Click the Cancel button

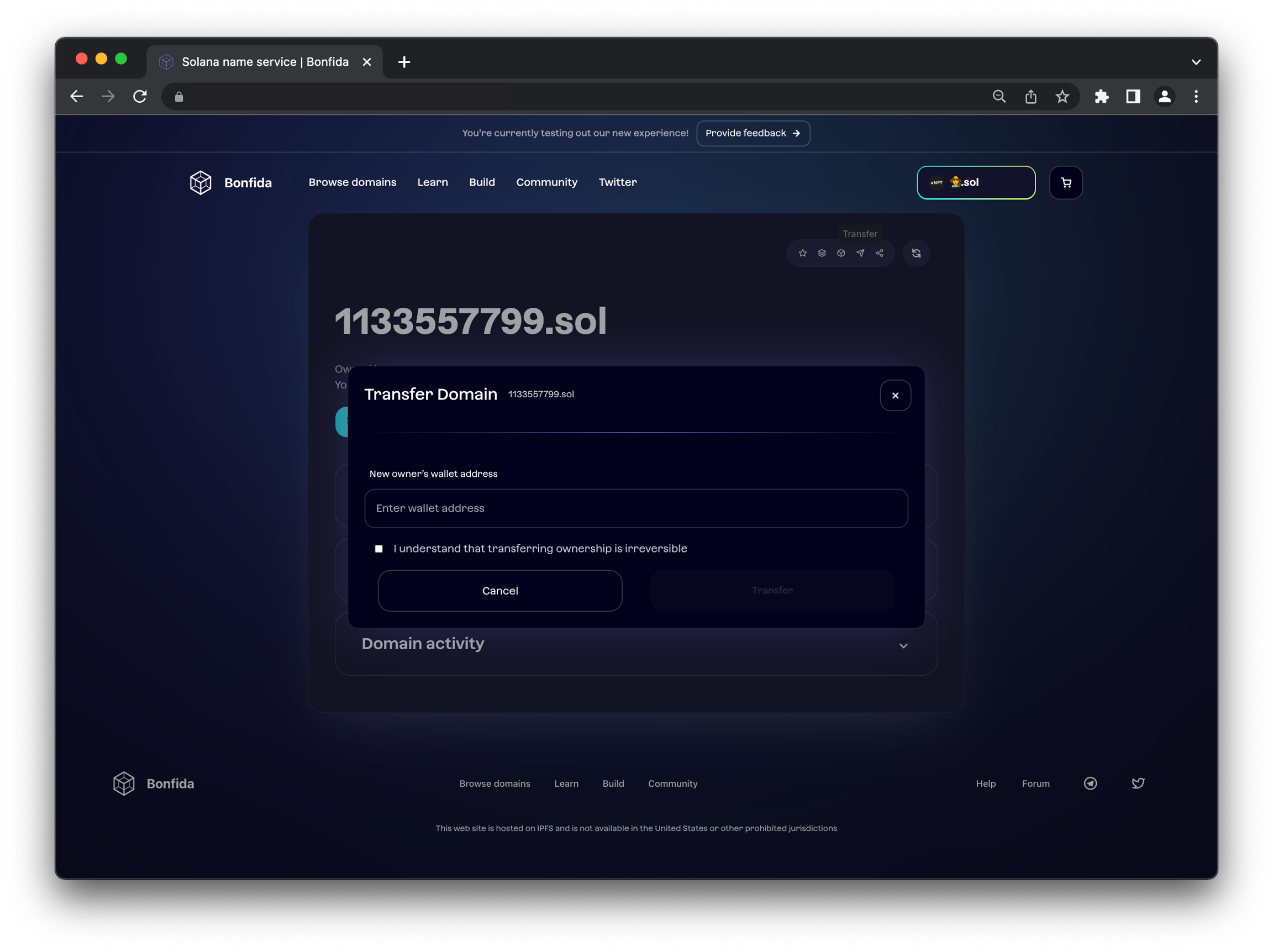(x=499, y=591)
